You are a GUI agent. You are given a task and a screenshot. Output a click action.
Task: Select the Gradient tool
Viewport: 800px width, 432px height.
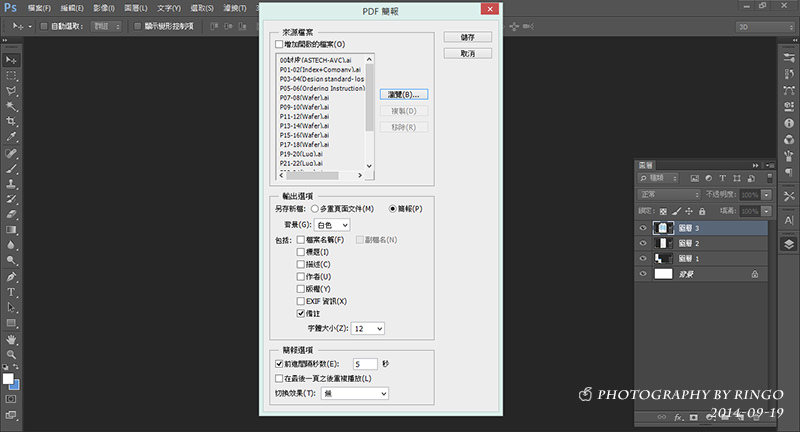[x=11, y=230]
